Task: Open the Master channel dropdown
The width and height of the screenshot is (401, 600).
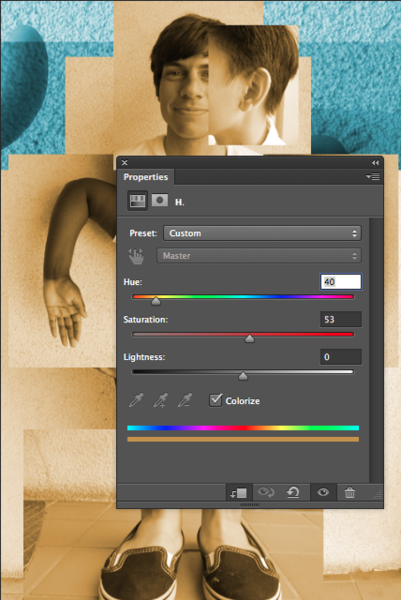Action: [258, 256]
